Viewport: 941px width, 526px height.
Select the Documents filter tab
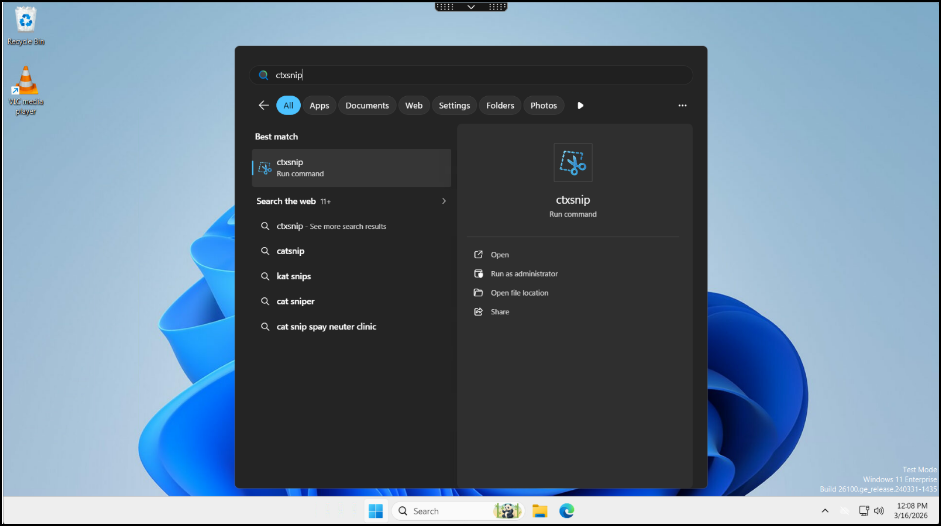coord(367,105)
